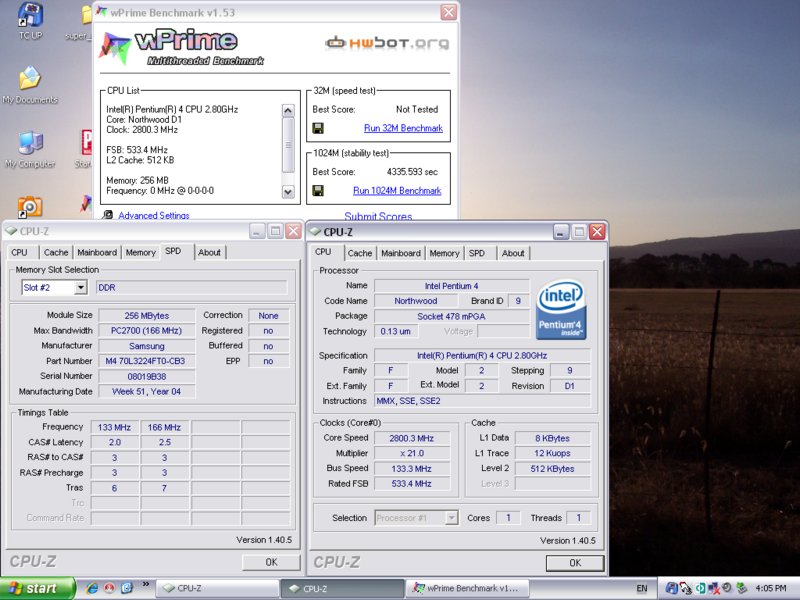Run the 1024M Benchmark
Screen dimensions: 800x600
coord(397,191)
